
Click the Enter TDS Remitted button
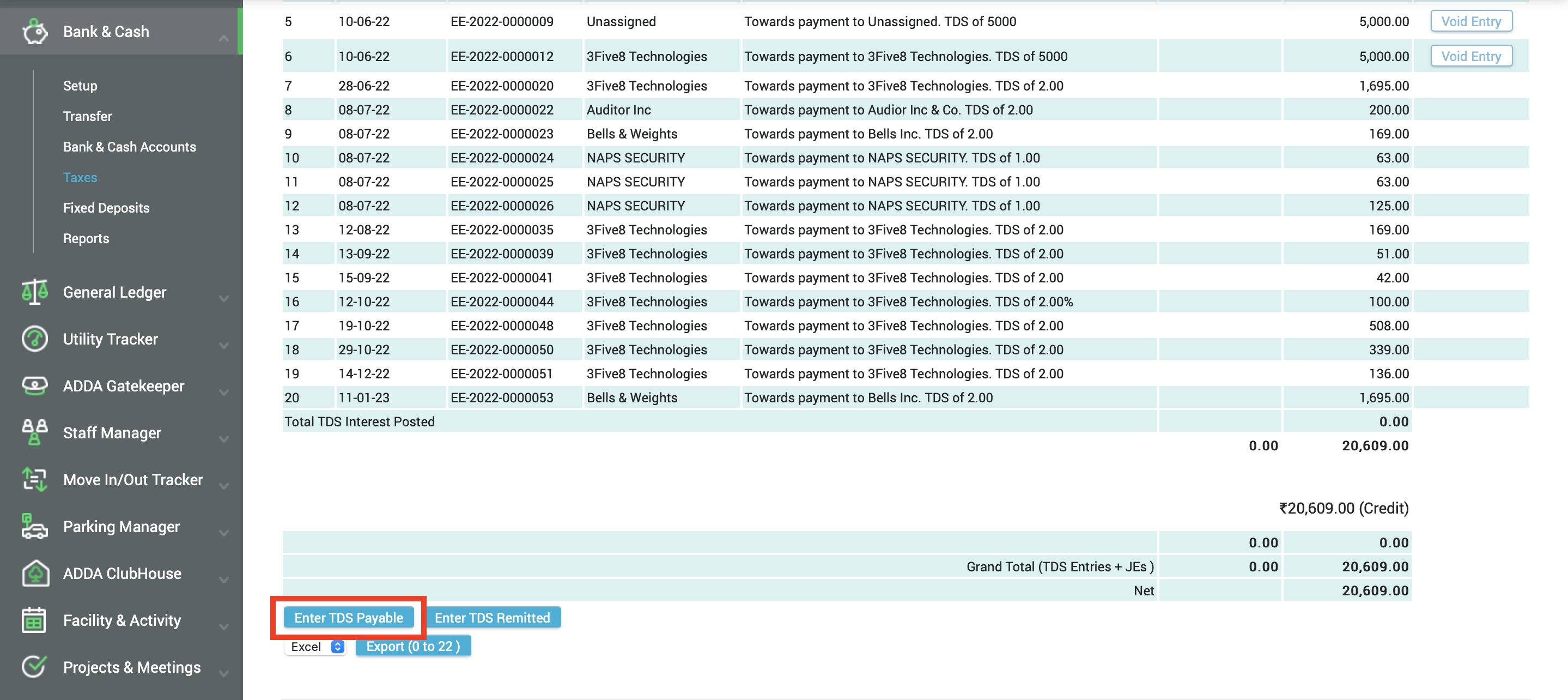point(494,617)
